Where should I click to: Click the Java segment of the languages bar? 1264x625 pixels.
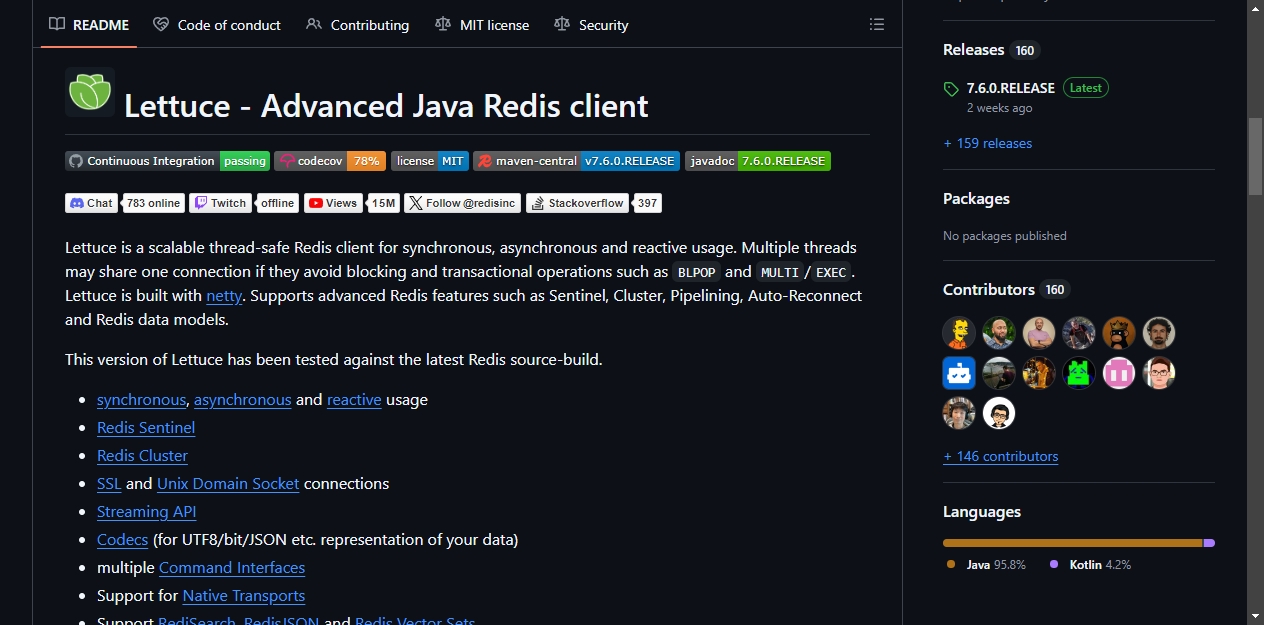click(x=1072, y=543)
